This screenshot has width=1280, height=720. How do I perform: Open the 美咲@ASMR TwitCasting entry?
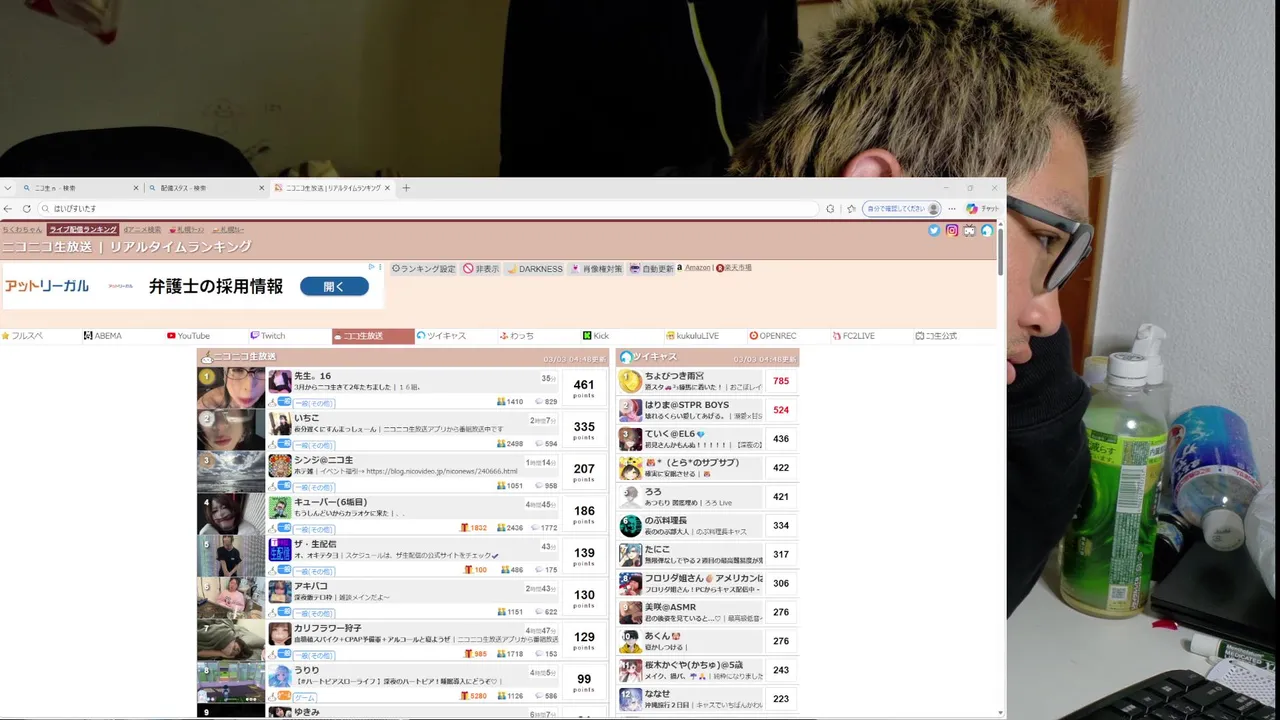[707, 612]
